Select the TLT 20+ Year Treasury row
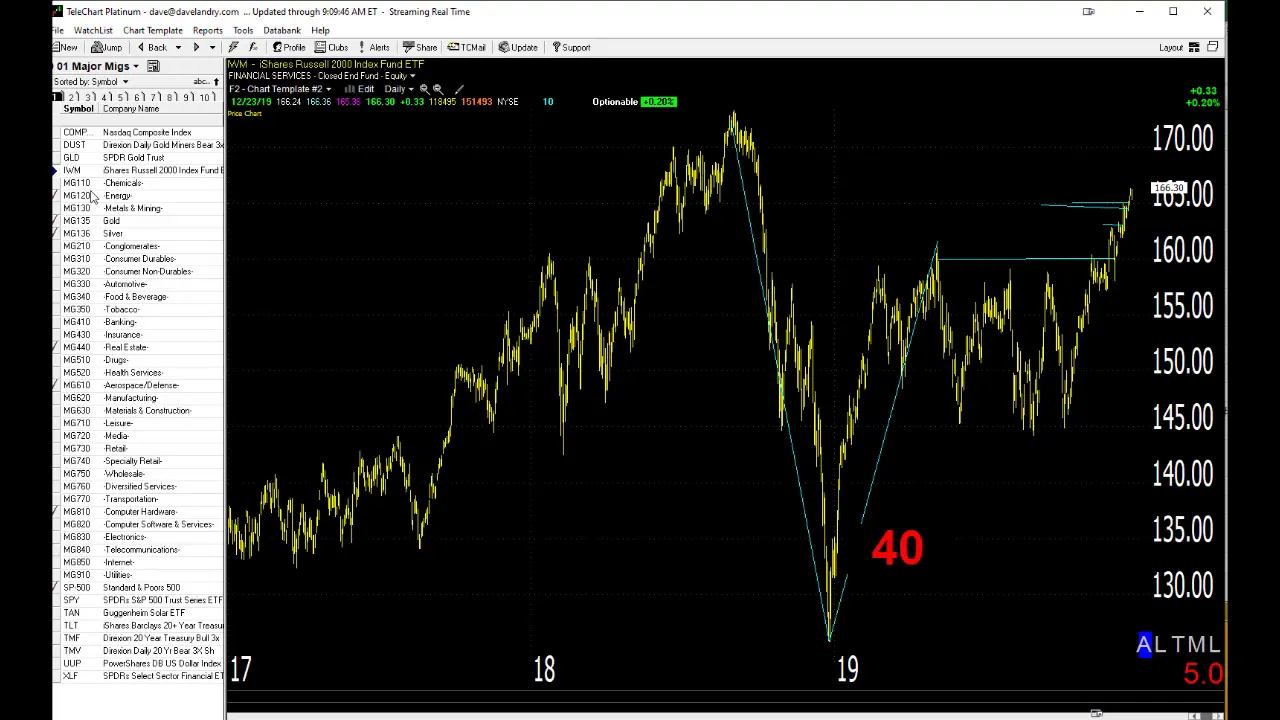The width and height of the screenshot is (1280, 720). click(x=139, y=626)
